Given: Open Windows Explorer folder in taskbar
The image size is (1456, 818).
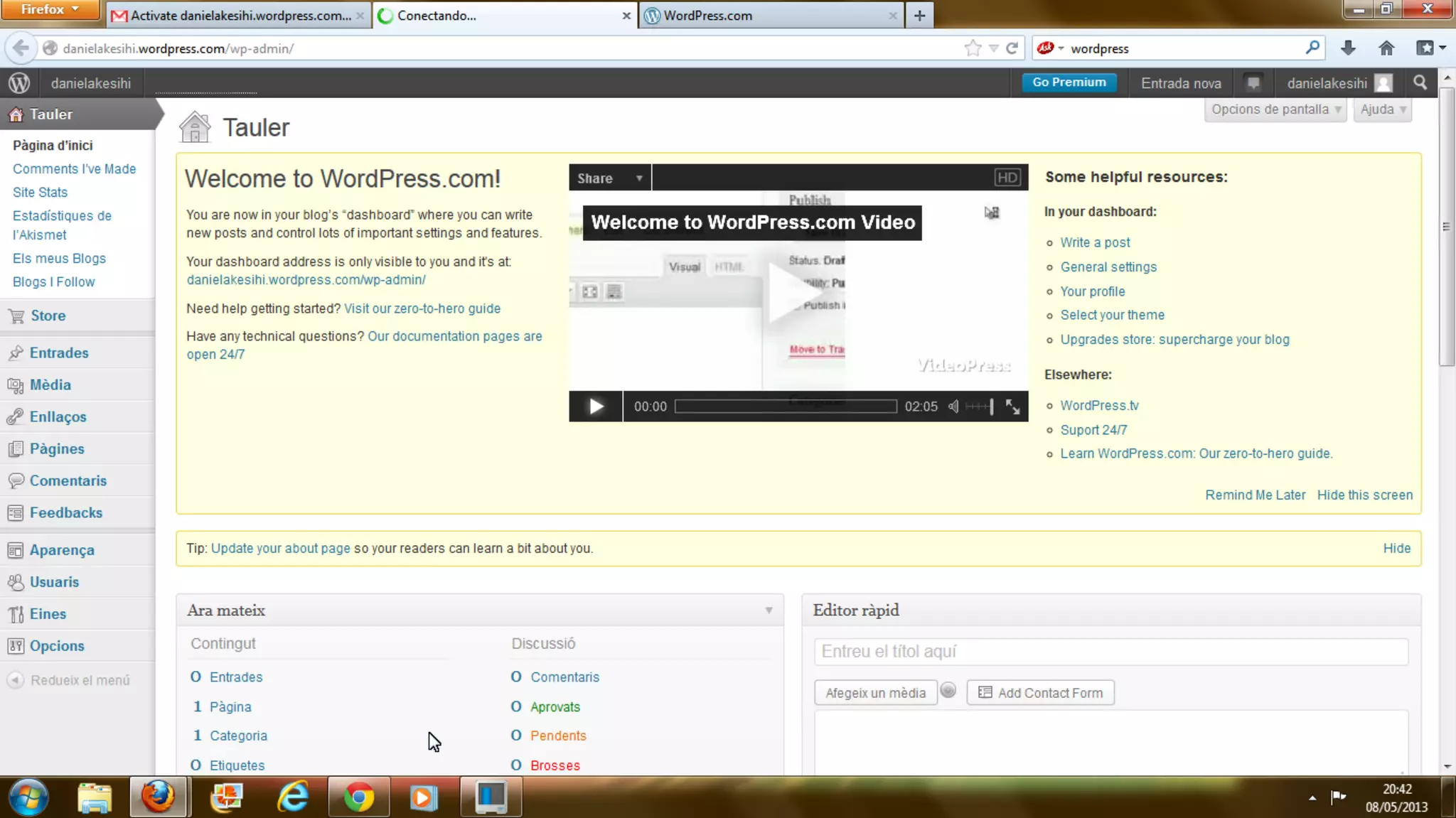Looking at the screenshot, I should coord(95,797).
